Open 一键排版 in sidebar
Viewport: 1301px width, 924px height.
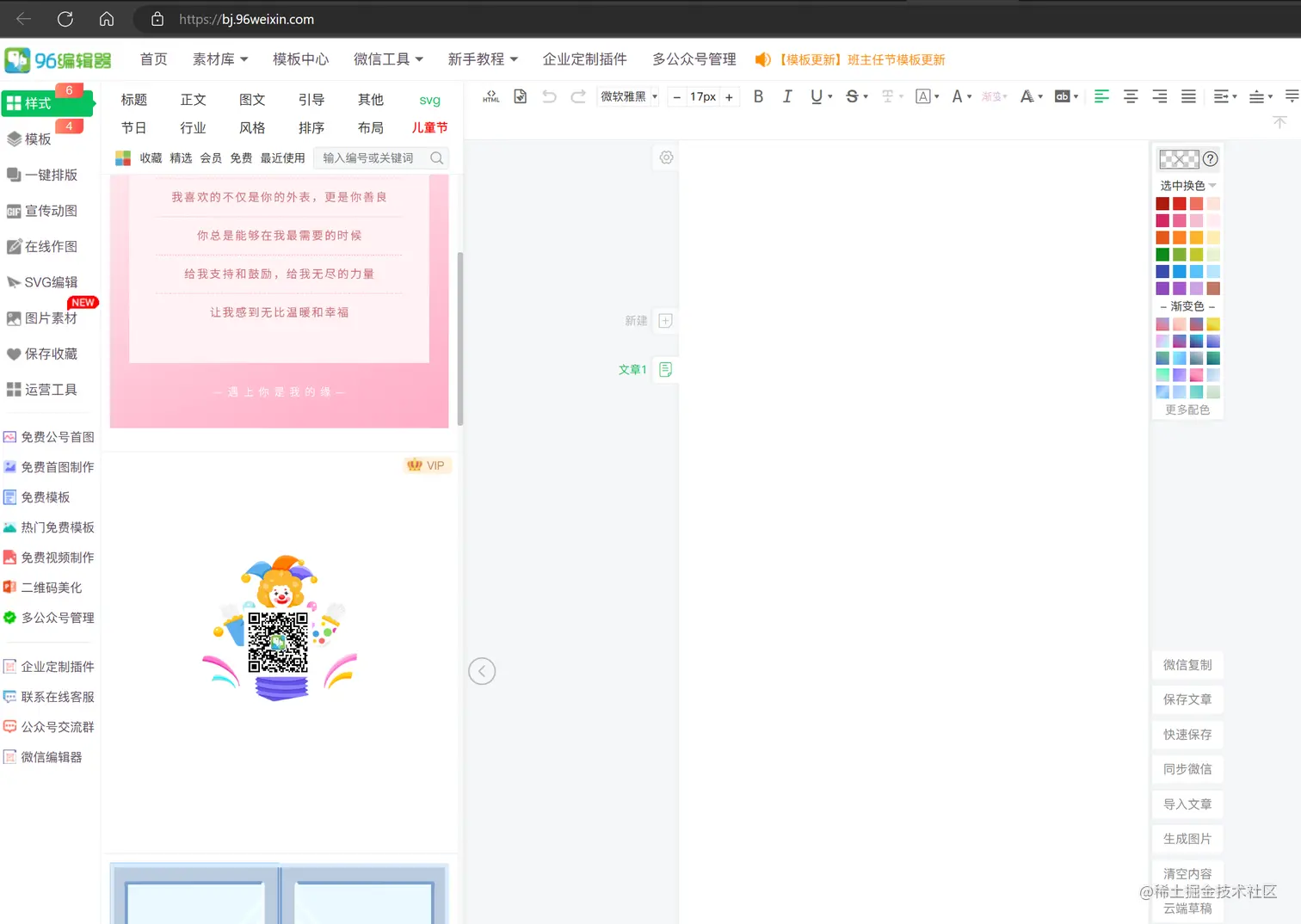pyautogui.click(x=43, y=175)
